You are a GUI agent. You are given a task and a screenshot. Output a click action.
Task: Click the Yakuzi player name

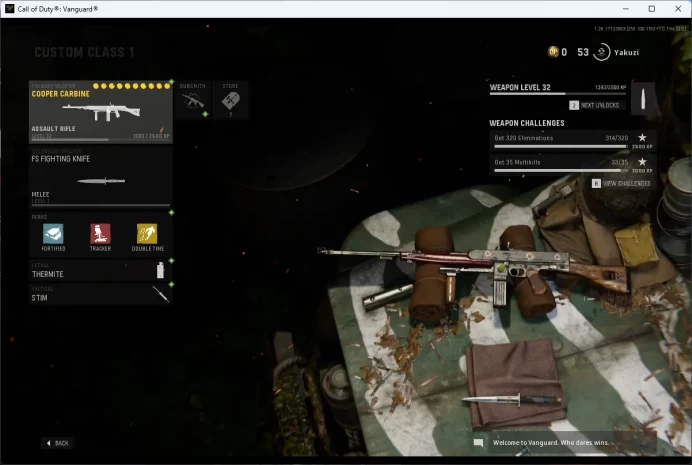[x=626, y=52]
